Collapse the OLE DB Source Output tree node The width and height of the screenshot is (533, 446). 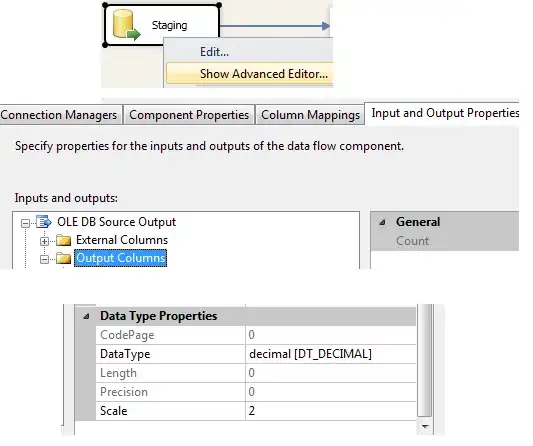25,223
